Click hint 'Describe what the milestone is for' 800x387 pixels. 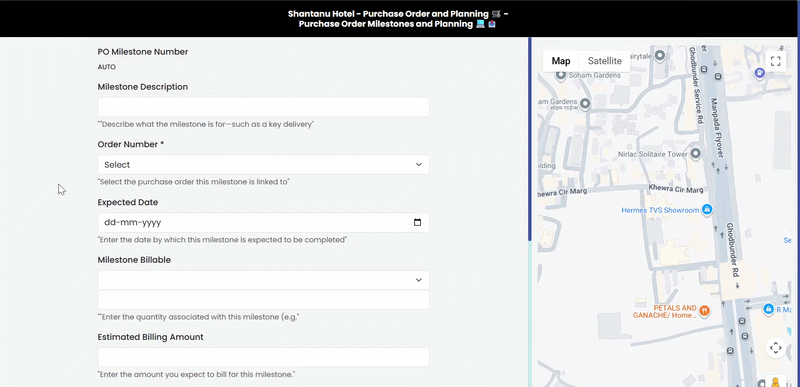click(206, 124)
